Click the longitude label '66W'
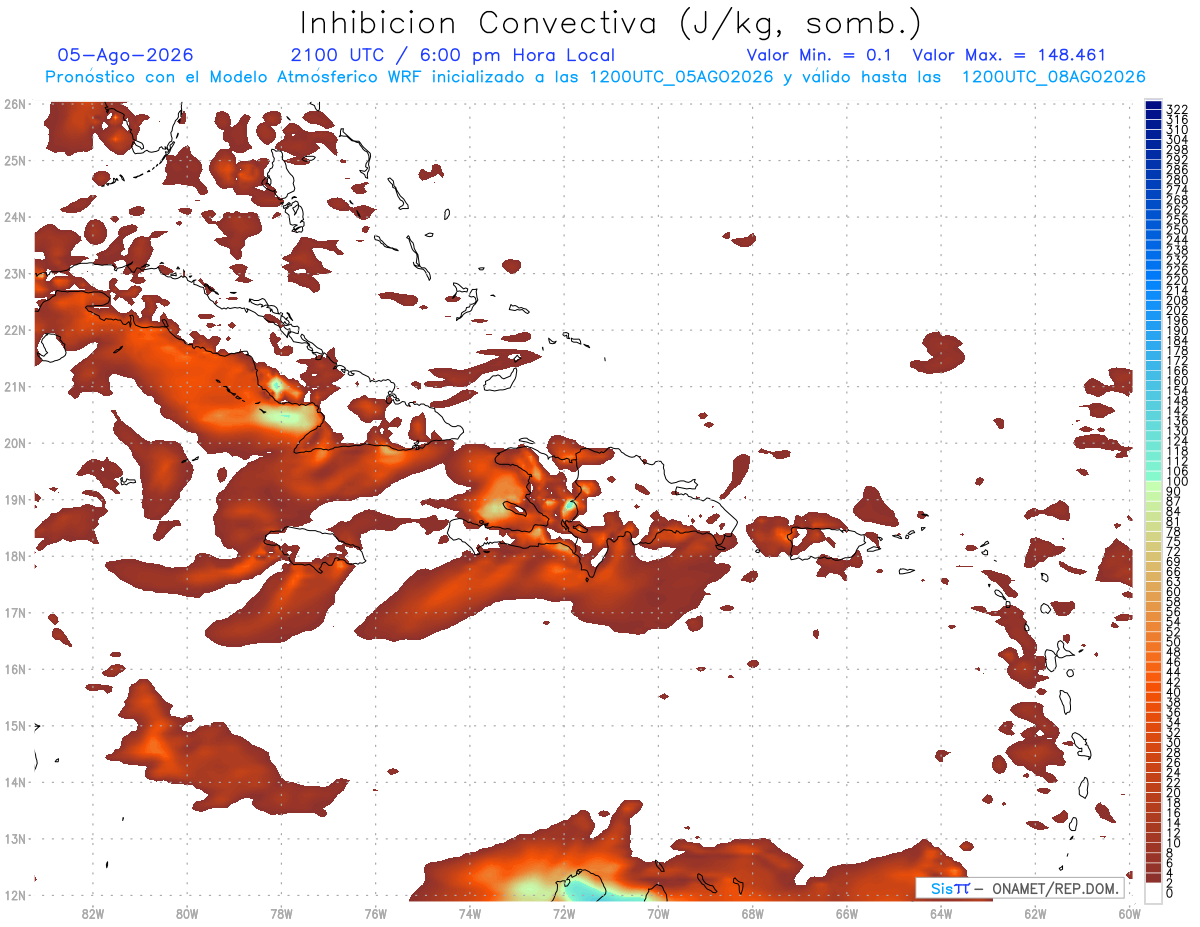The height and width of the screenshot is (927, 1200). coord(846,914)
